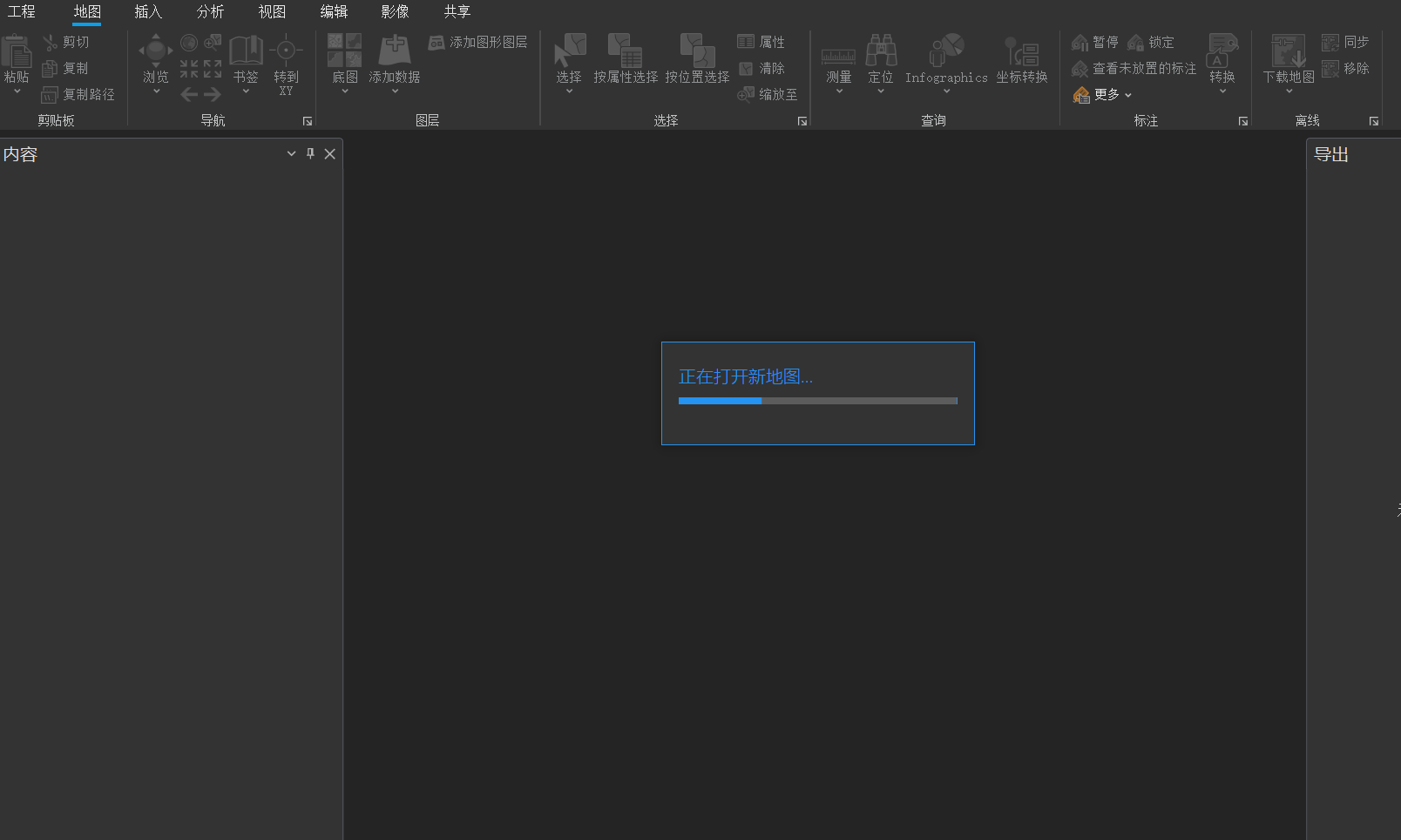Switch to the Analysis (分析) ribbon tab
This screenshot has width=1401, height=840.
click(210, 11)
